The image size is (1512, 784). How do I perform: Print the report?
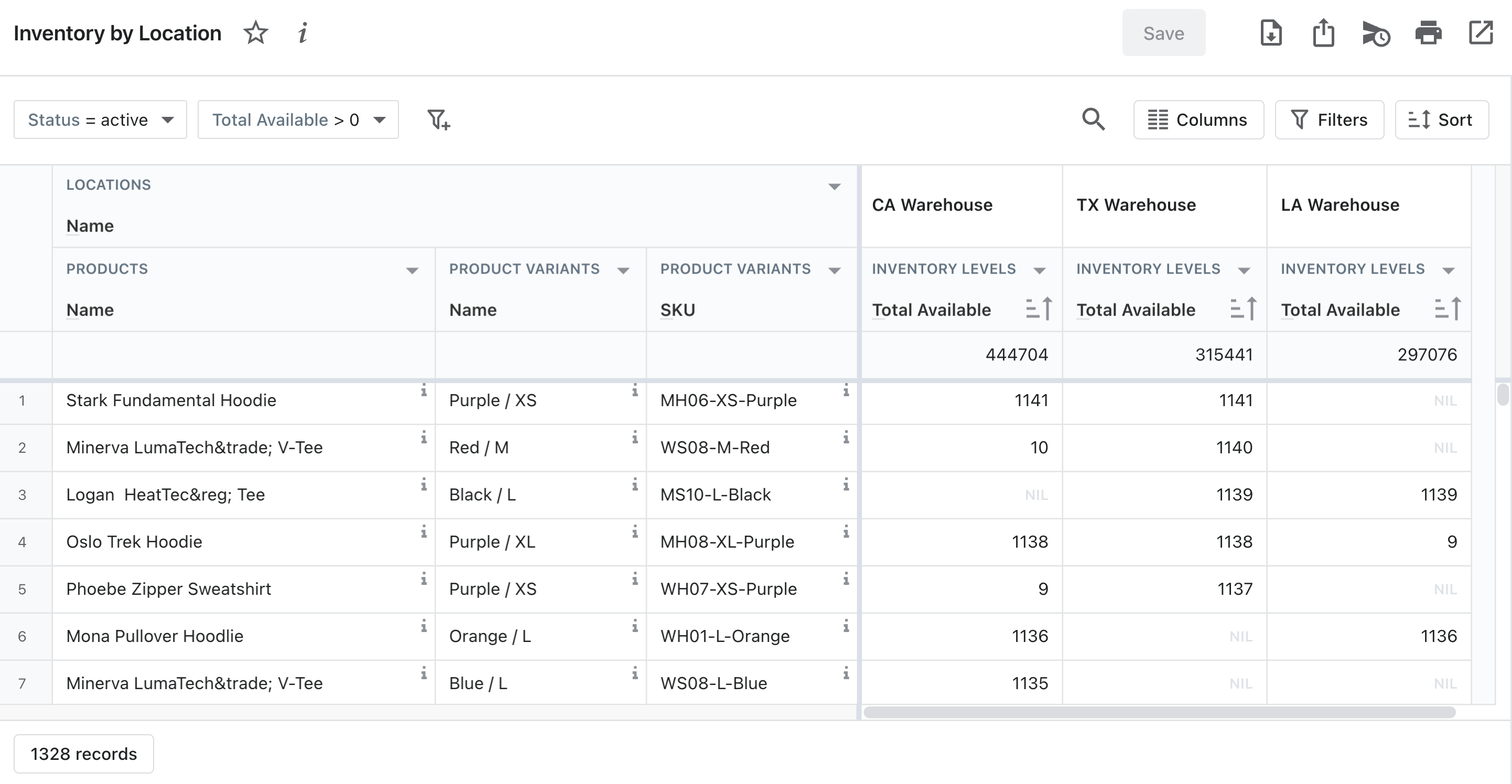pyautogui.click(x=1428, y=34)
